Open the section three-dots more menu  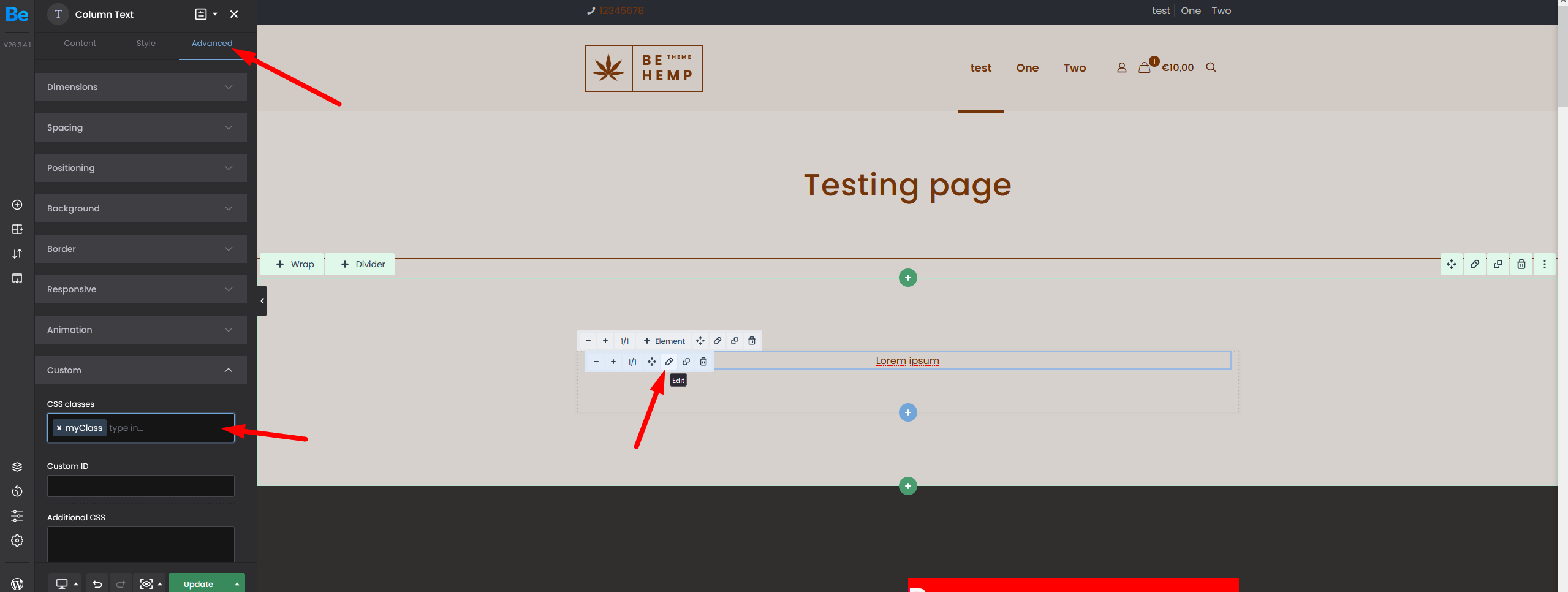click(x=1545, y=264)
